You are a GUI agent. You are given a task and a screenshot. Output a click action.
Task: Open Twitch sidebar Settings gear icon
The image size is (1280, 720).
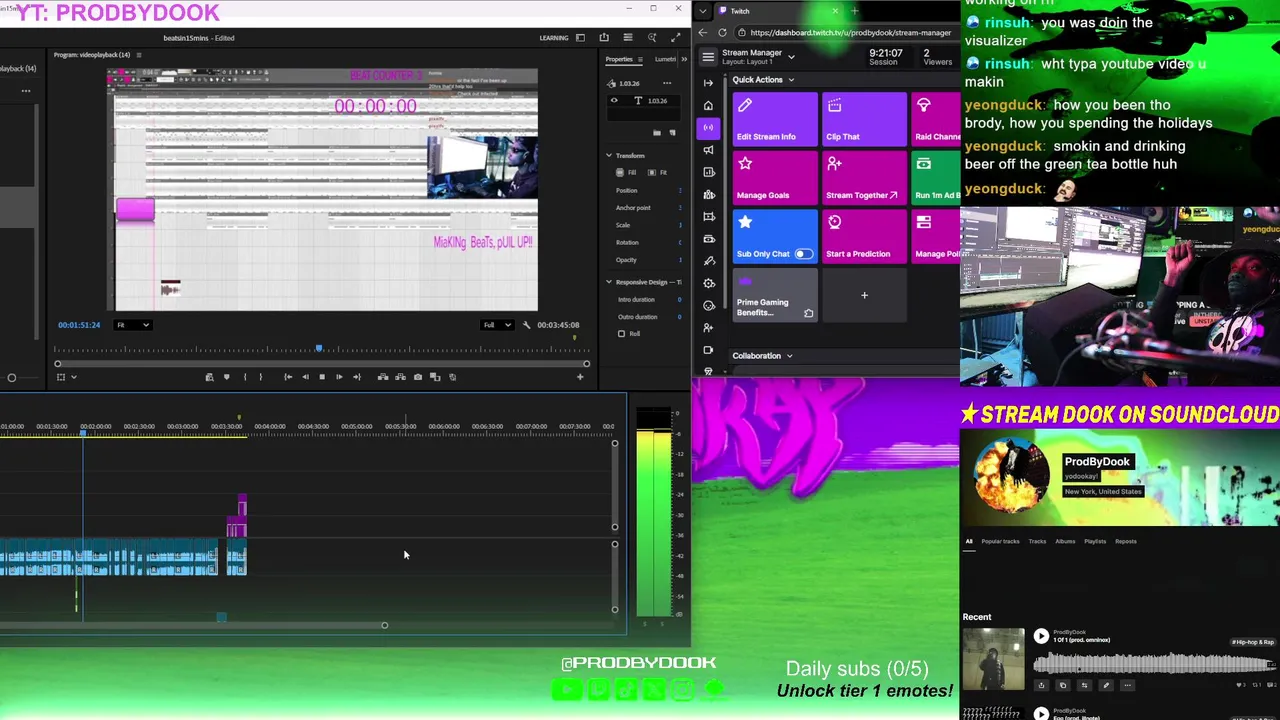[x=708, y=283]
